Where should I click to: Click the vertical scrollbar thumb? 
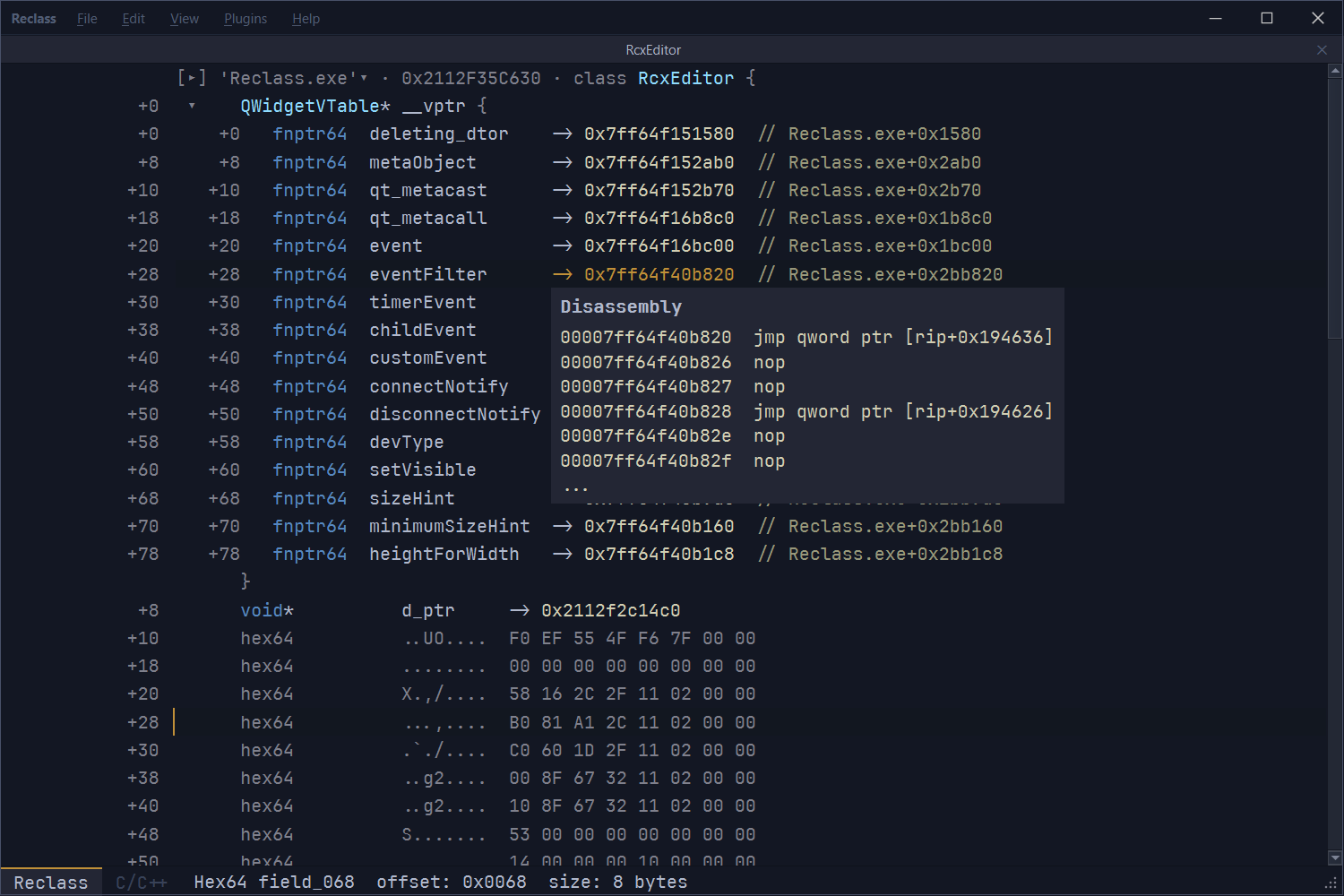(x=1335, y=208)
